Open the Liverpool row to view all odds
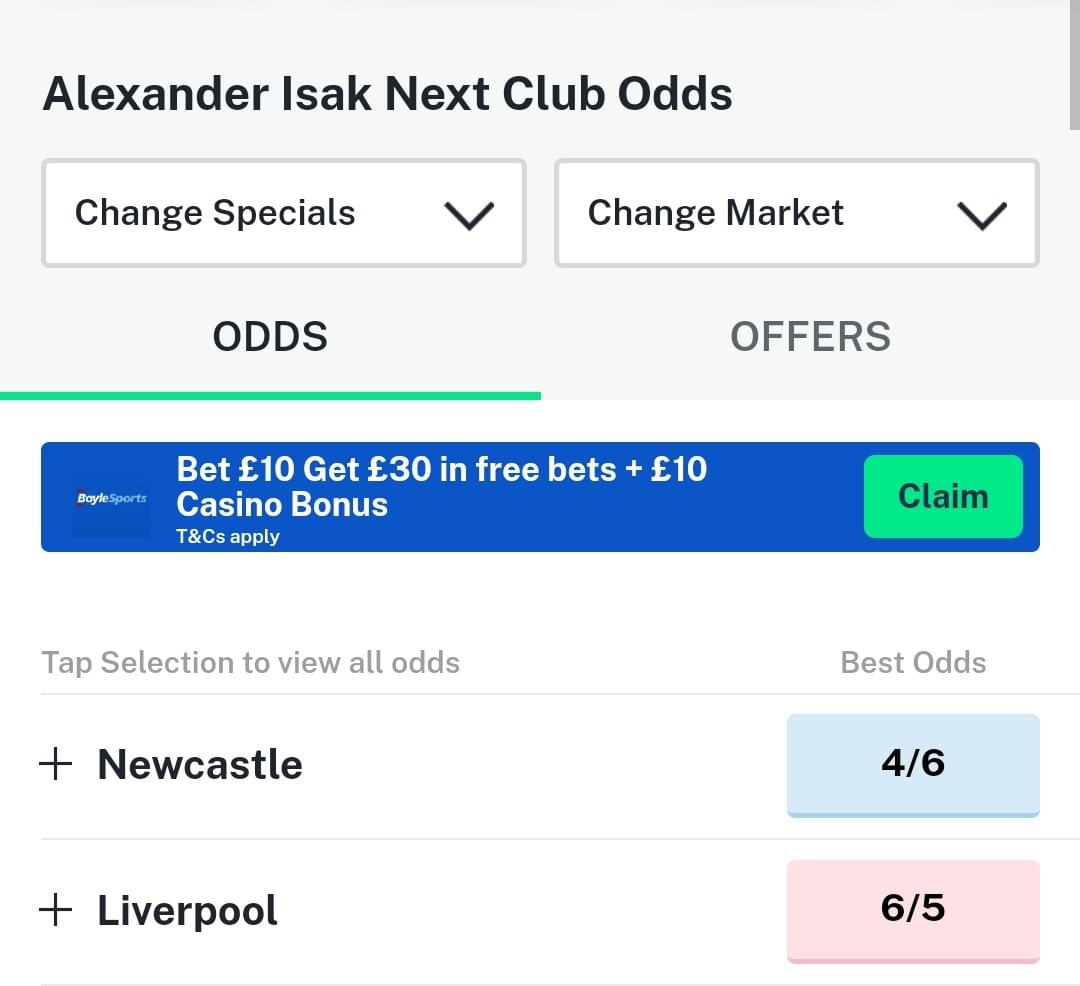 [x=413, y=911]
